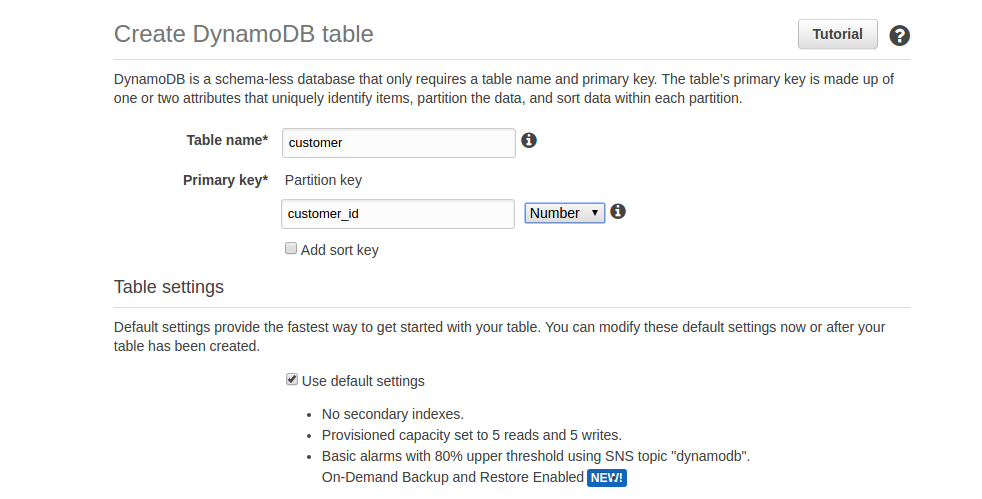Click info icon beside Table name field
The height and width of the screenshot is (499, 982).
coord(530,140)
